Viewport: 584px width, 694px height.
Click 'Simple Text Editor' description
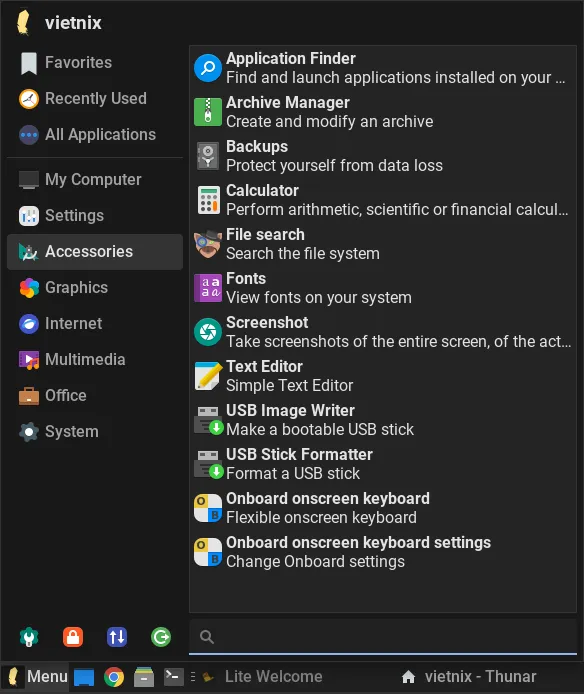290,386
